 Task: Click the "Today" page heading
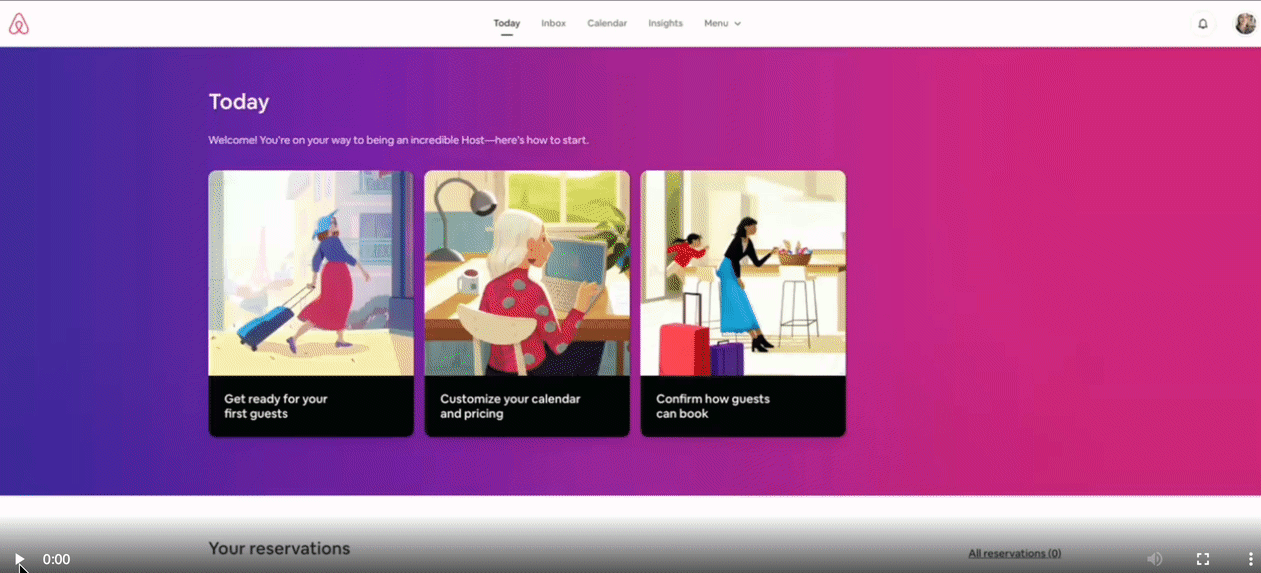pos(239,102)
